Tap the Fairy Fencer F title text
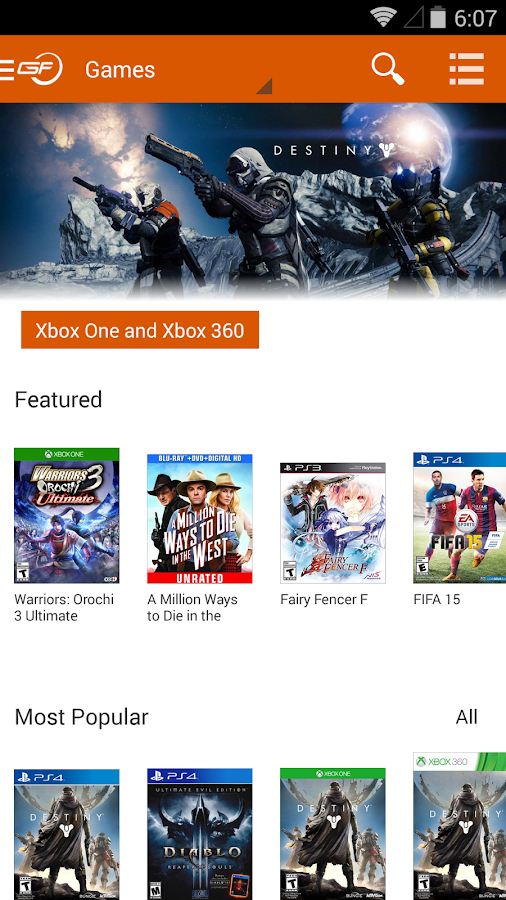Image resolution: width=506 pixels, height=900 pixels. pyautogui.click(x=324, y=600)
